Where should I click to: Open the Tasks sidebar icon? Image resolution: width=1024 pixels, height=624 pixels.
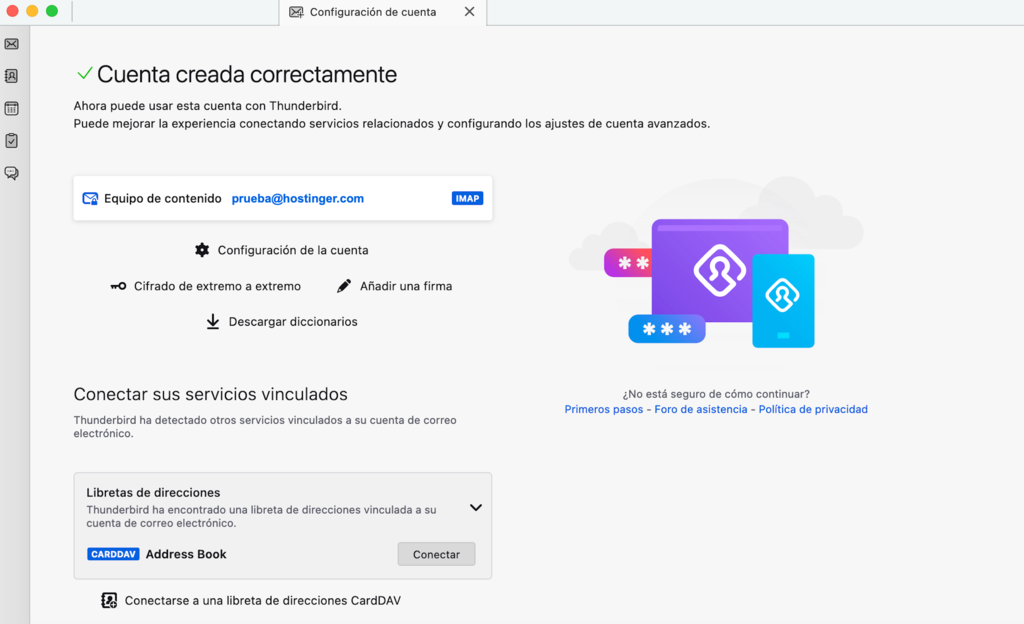click(12, 140)
